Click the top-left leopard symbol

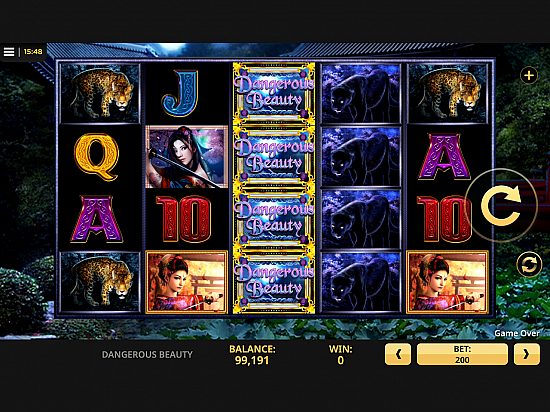click(100, 93)
